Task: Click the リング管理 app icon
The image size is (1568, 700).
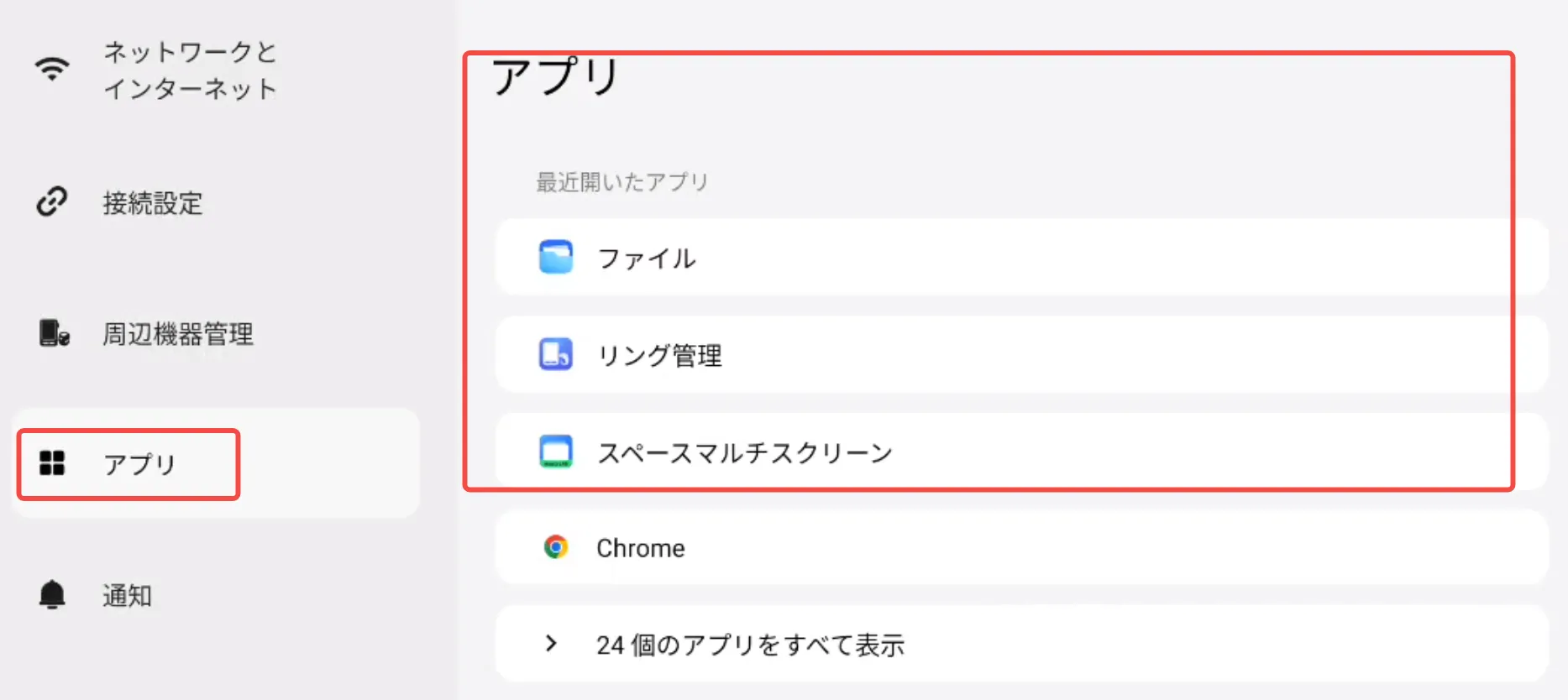Action: click(x=555, y=354)
